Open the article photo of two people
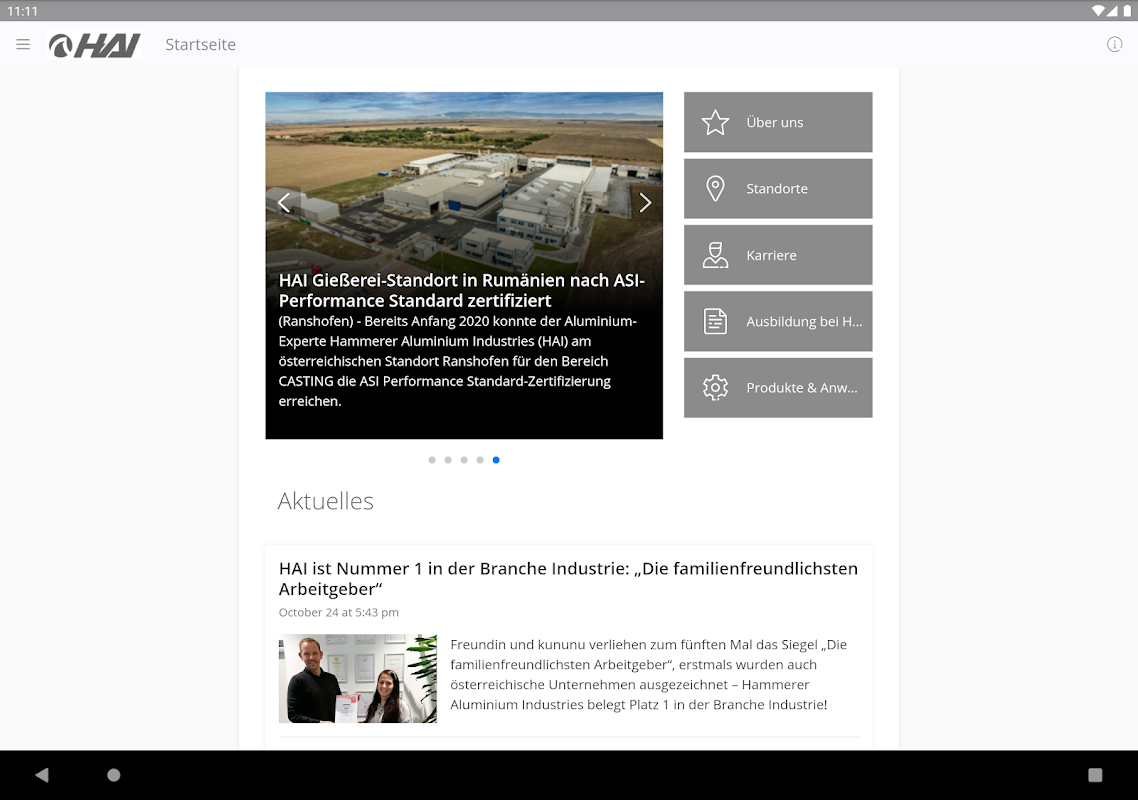This screenshot has width=1138, height=800. click(358, 679)
